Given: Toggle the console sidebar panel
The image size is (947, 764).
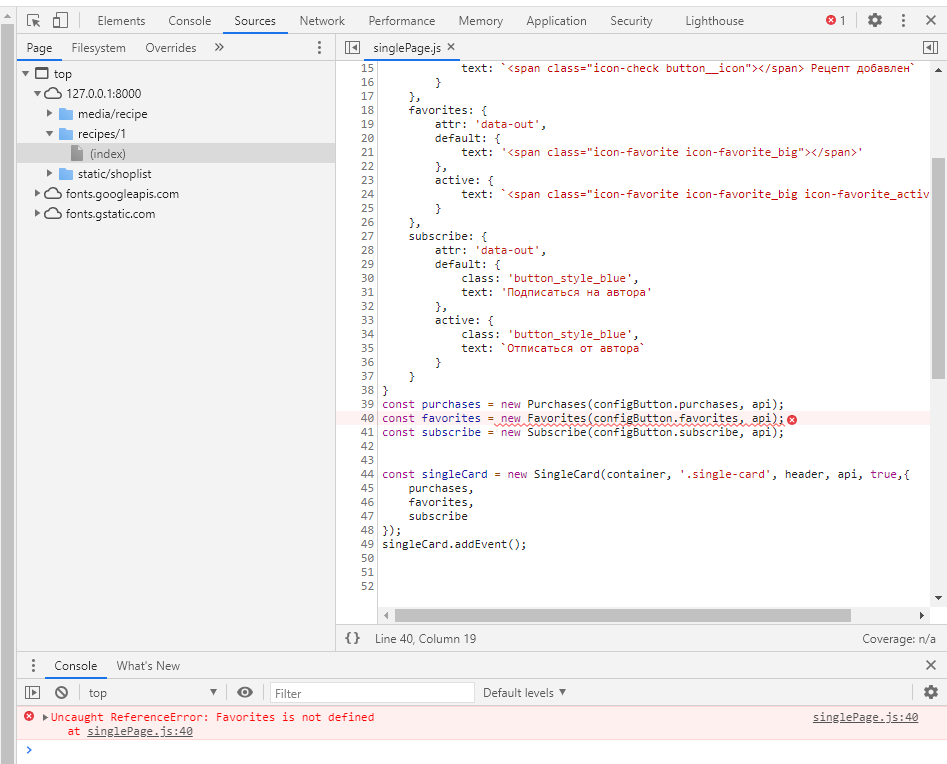Looking at the screenshot, I should [33, 692].
